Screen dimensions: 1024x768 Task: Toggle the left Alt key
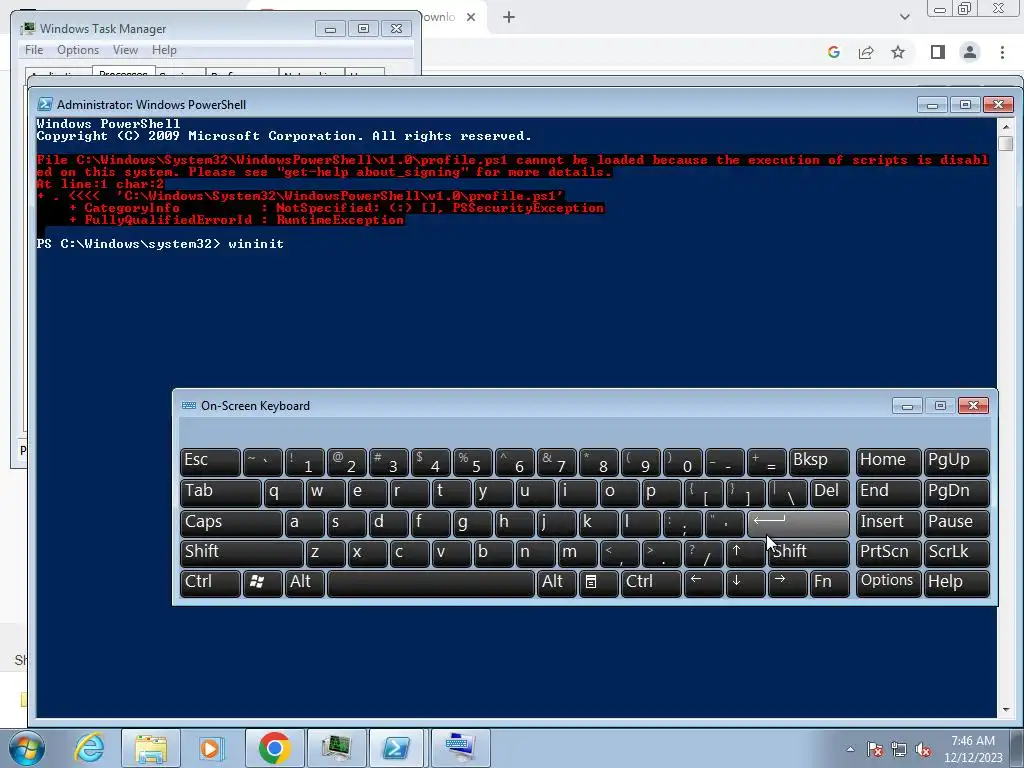(x=304, y=583)
